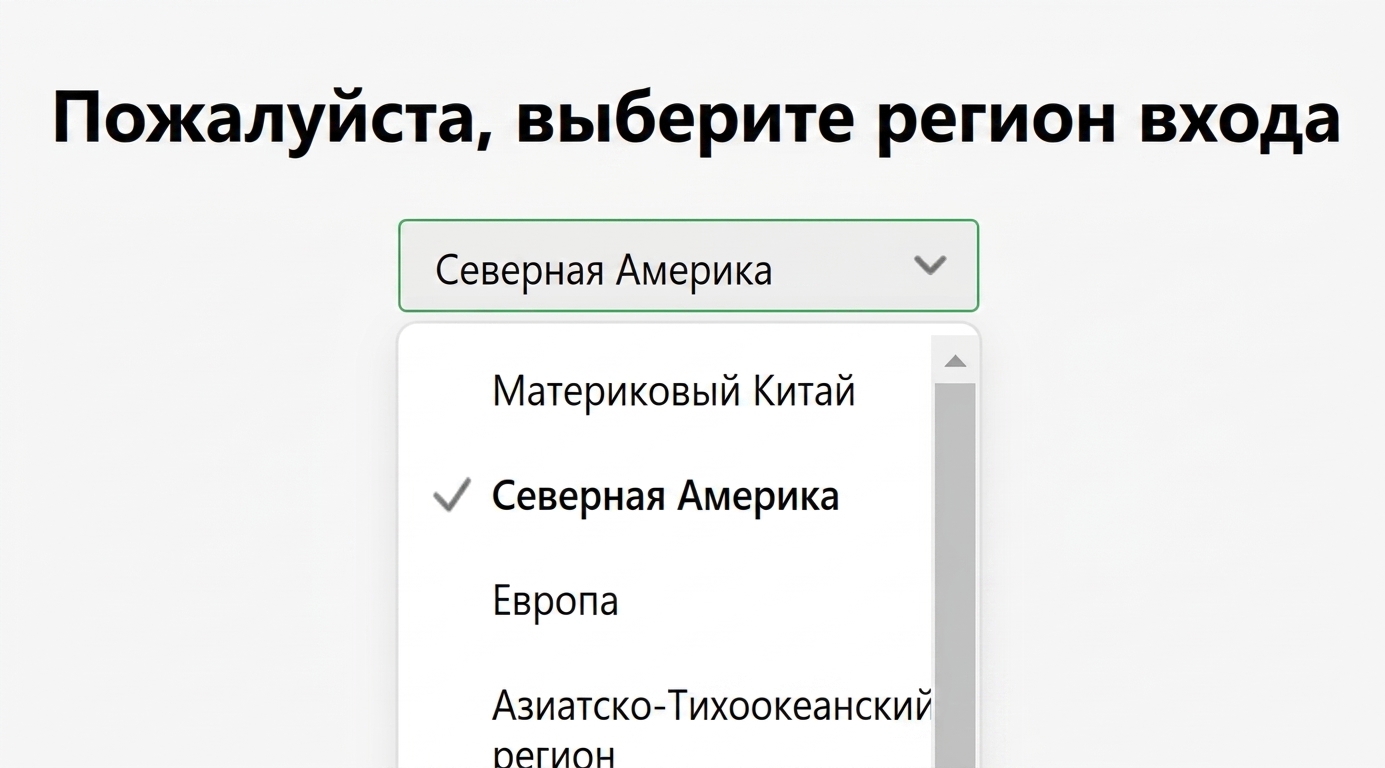The image size is (1385, 768).
Task: Click the chevron arrow in region dropdown
Action: click(930, 265)
